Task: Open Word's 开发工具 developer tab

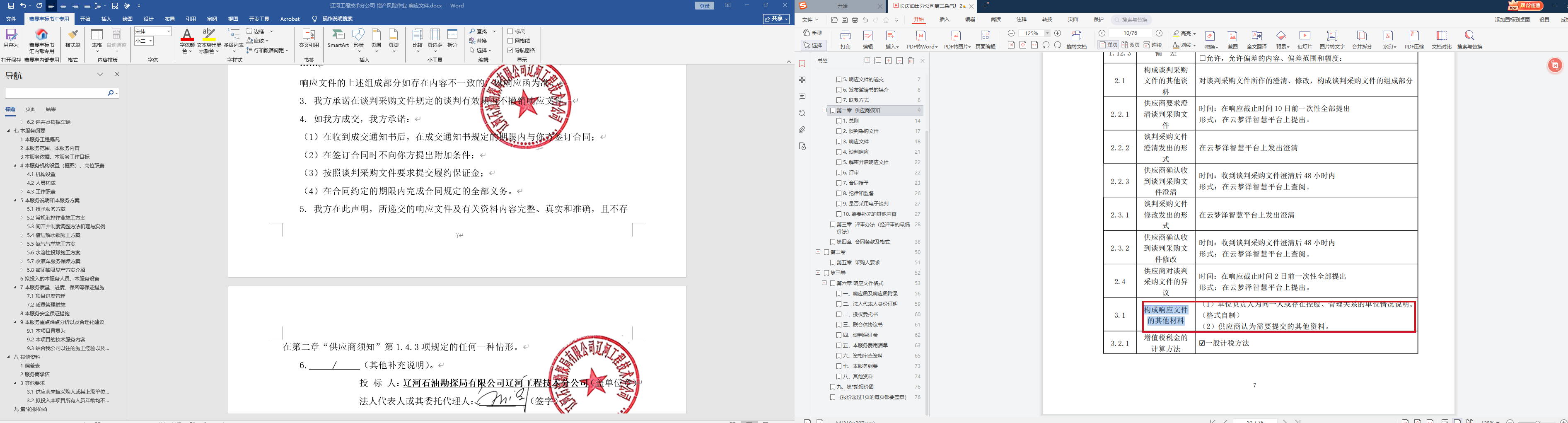Action: [259, 19]
